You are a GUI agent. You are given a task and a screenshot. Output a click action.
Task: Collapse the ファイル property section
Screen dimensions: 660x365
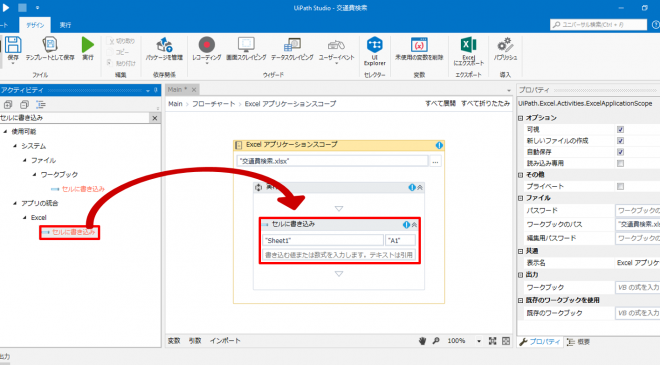(521, 198)
